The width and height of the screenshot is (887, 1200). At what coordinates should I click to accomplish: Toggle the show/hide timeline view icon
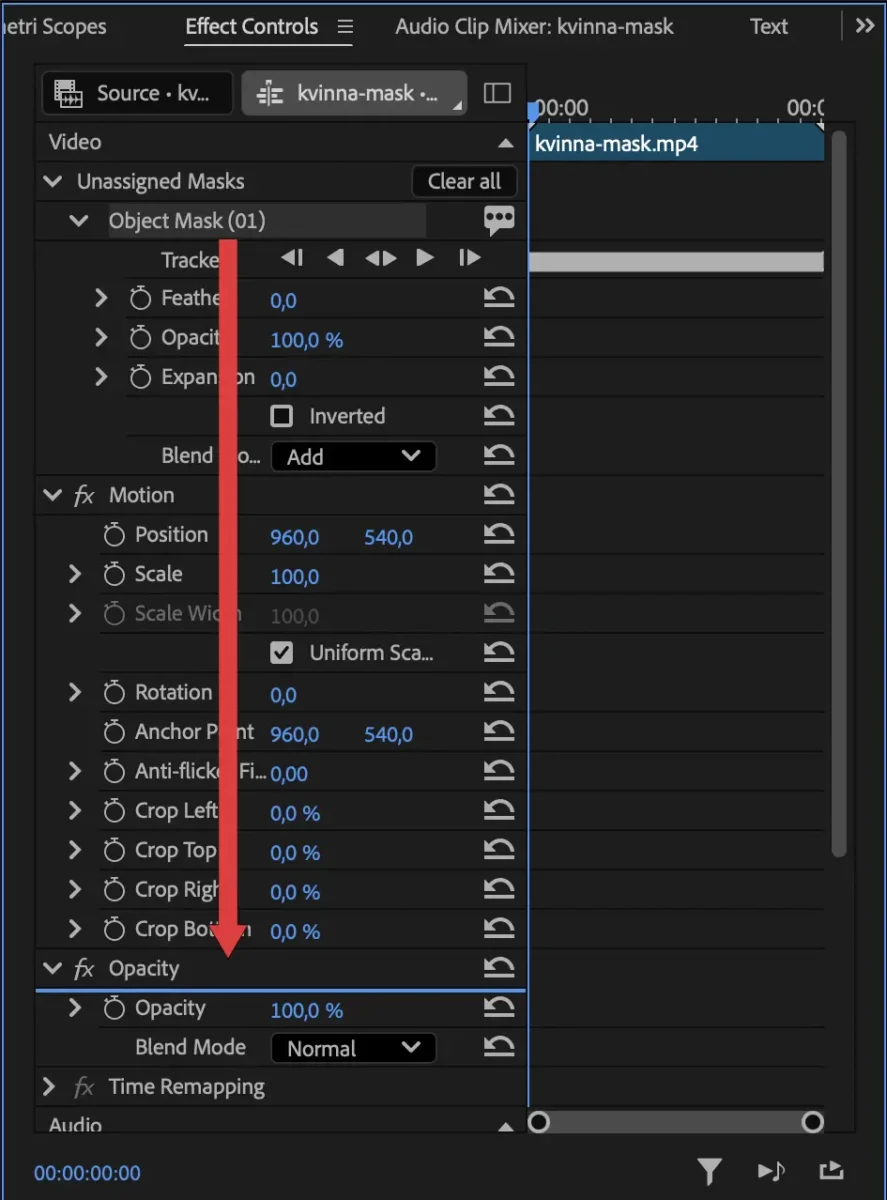pyautogui.click(x=497, y=93)
